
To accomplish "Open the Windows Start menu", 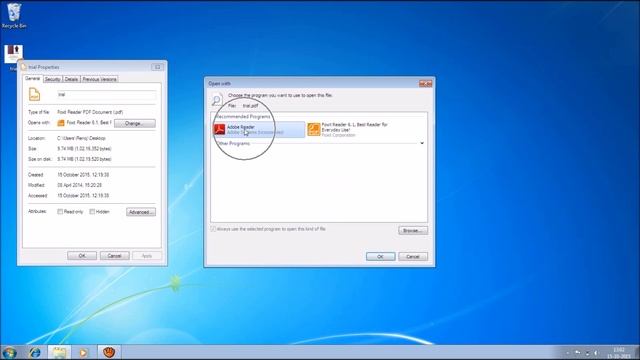I will coord(9,352).
